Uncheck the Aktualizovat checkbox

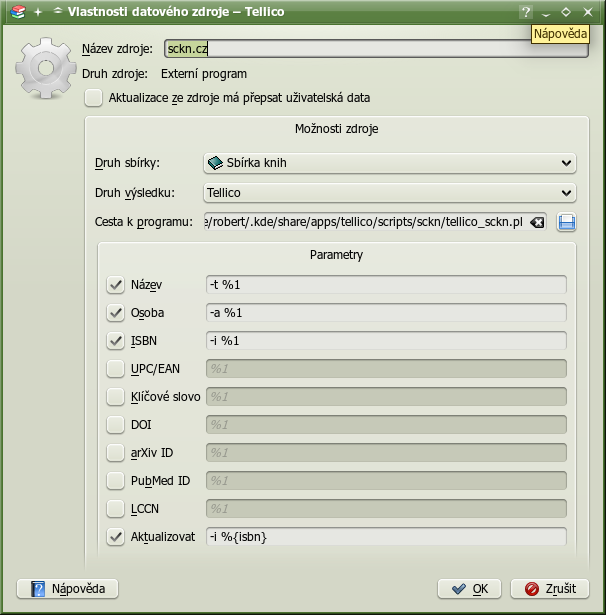pos(115,537)
